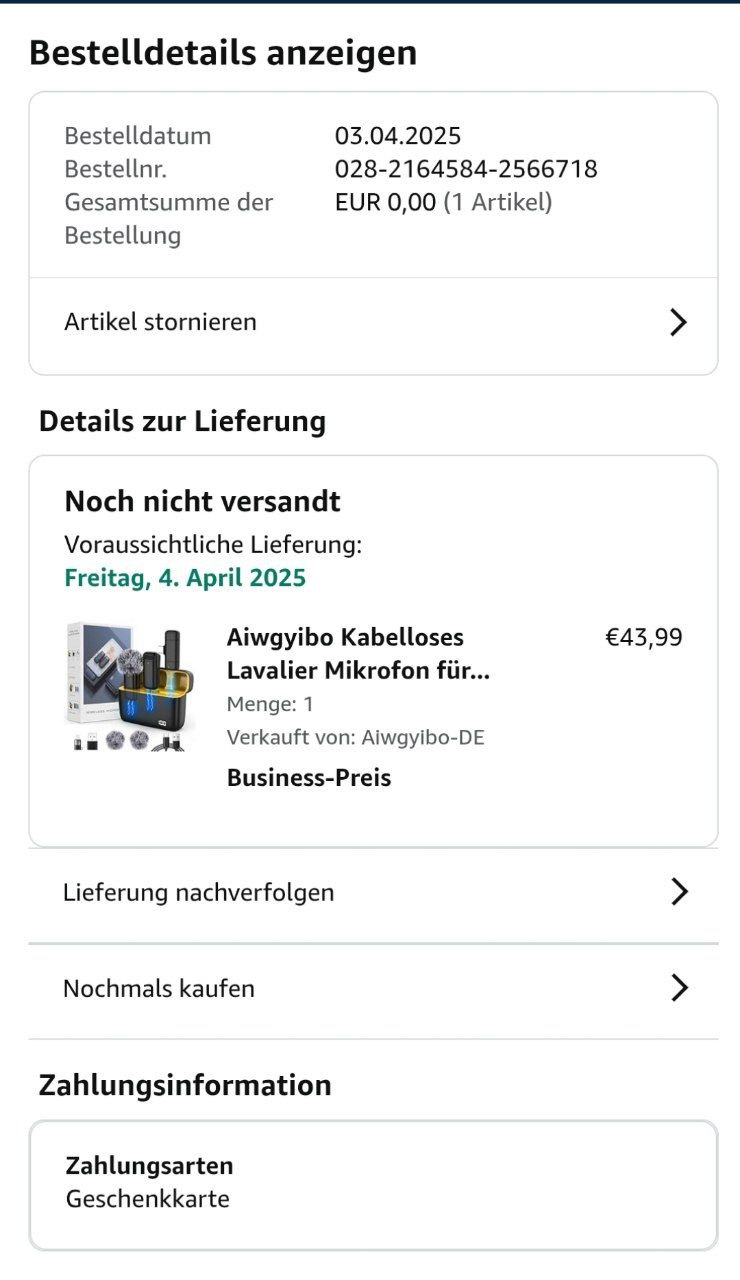The width and height of the screenshot is (740, 1280).
Task: Open the lavalier microphone product image
Action: coord(131,687)
